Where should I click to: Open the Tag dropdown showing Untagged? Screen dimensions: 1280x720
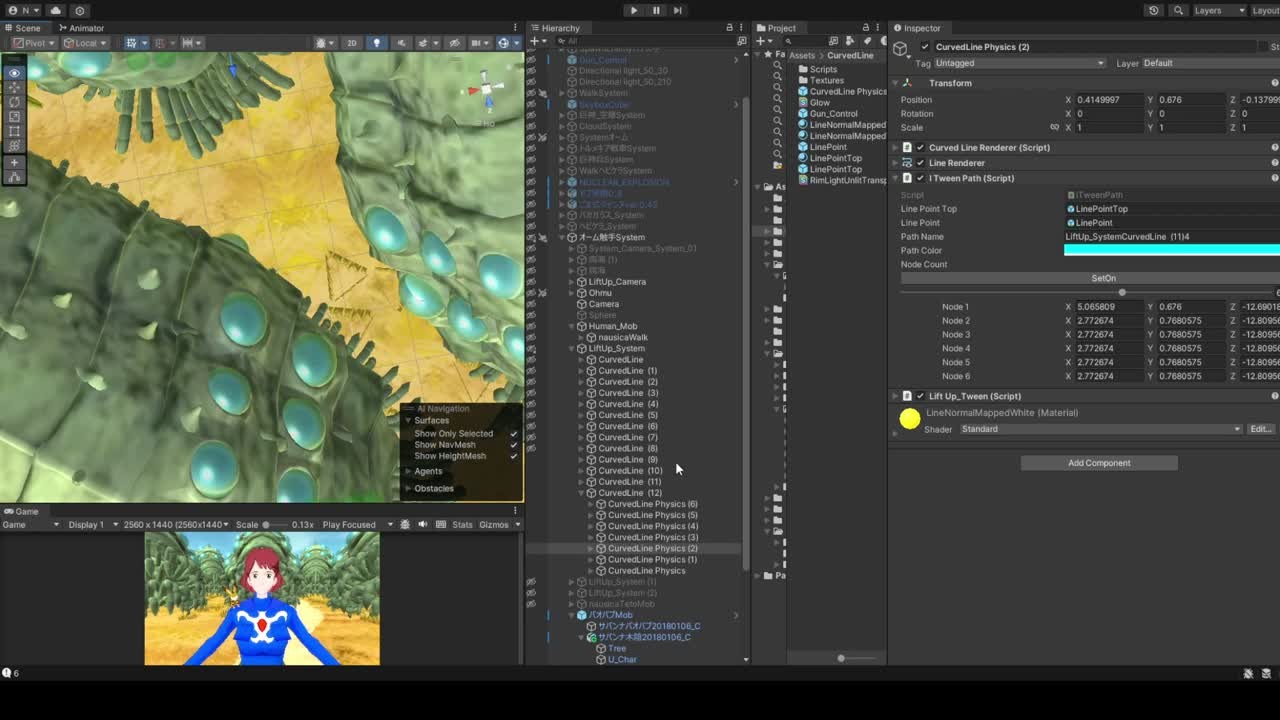pyautogui.click(x=1020, y=63)
